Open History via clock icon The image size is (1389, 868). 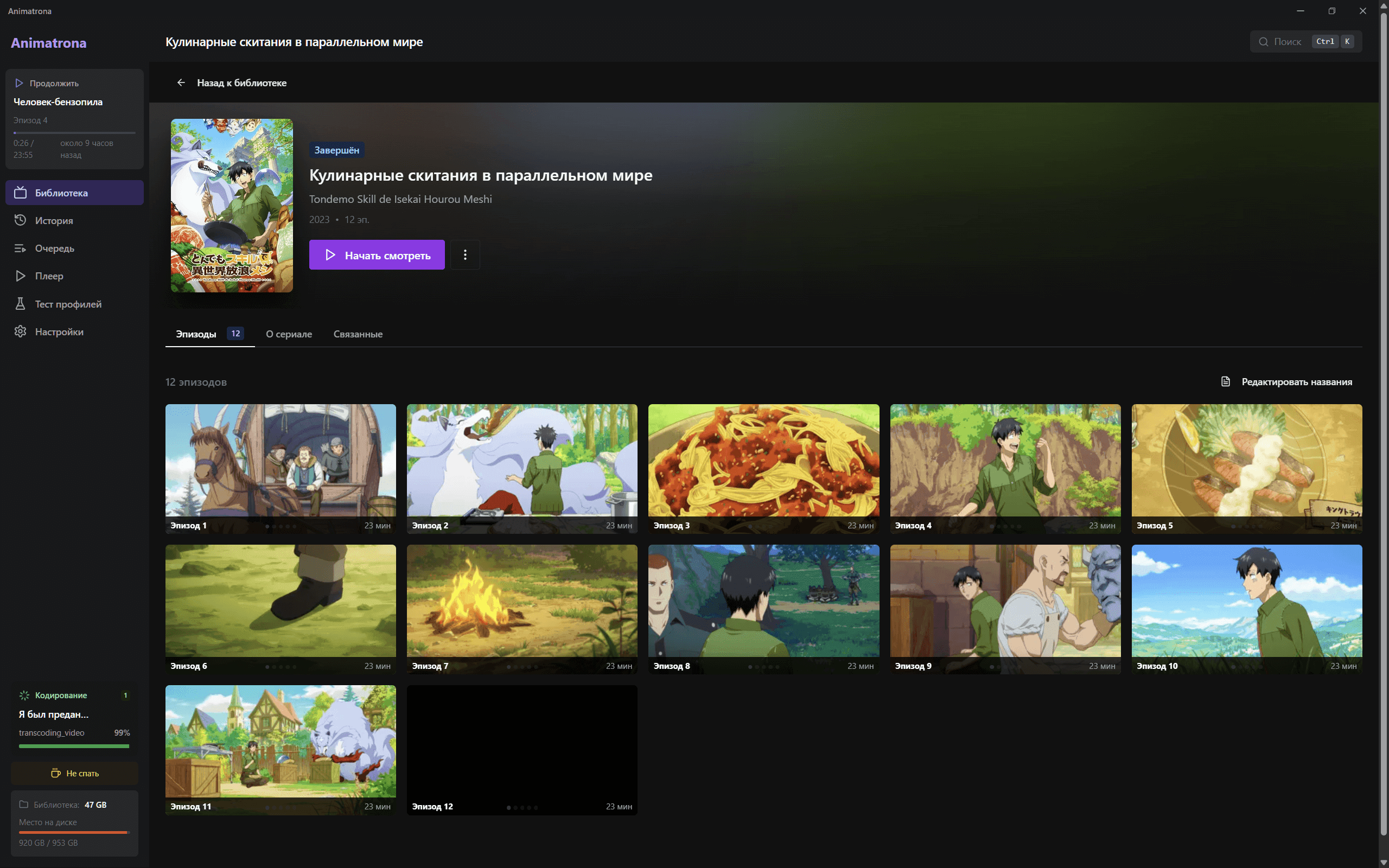pos(21,220)
